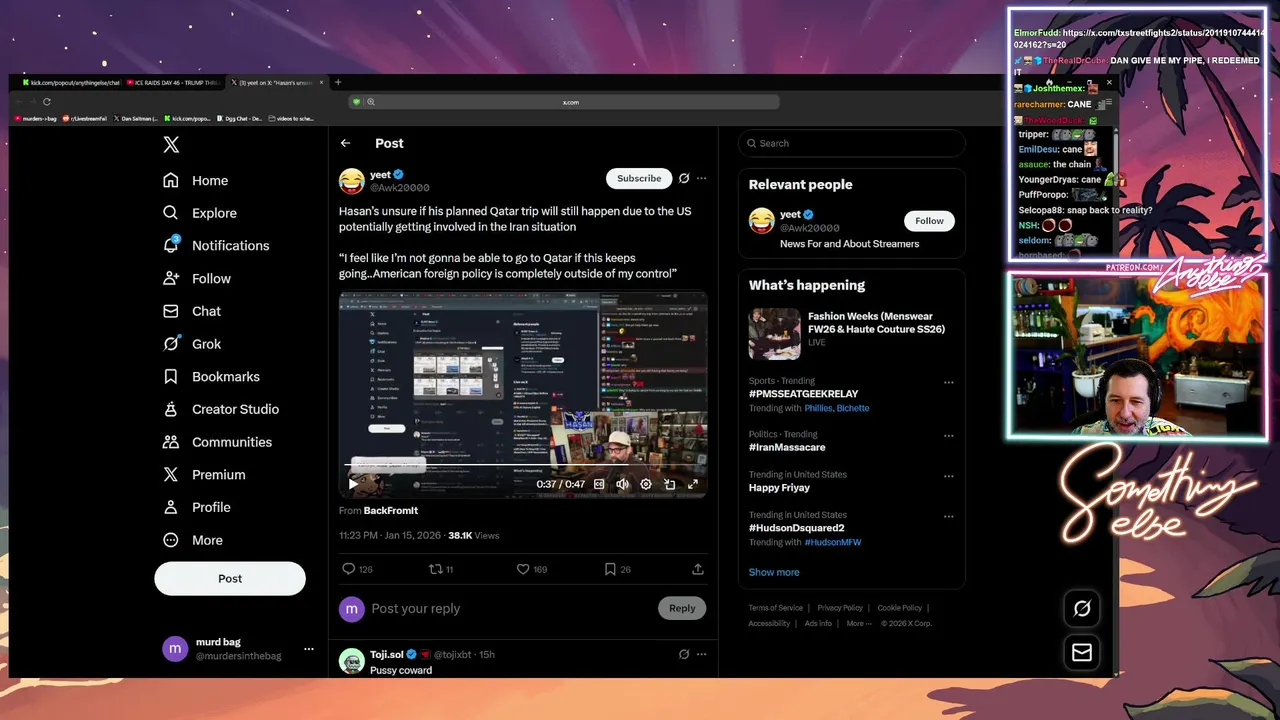Screen dimensions: 1280x720
Task: Bookmark the post with 26 bookmarks
Action: (617, 569)
